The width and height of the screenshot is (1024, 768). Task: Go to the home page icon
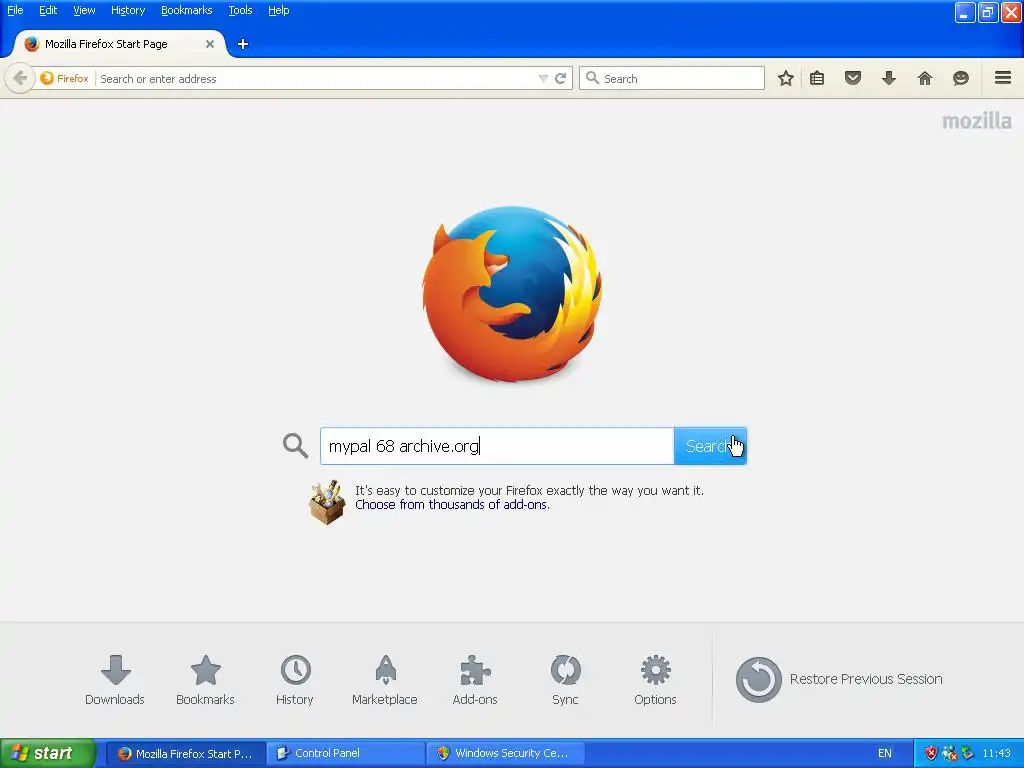[x=925, y=78]
